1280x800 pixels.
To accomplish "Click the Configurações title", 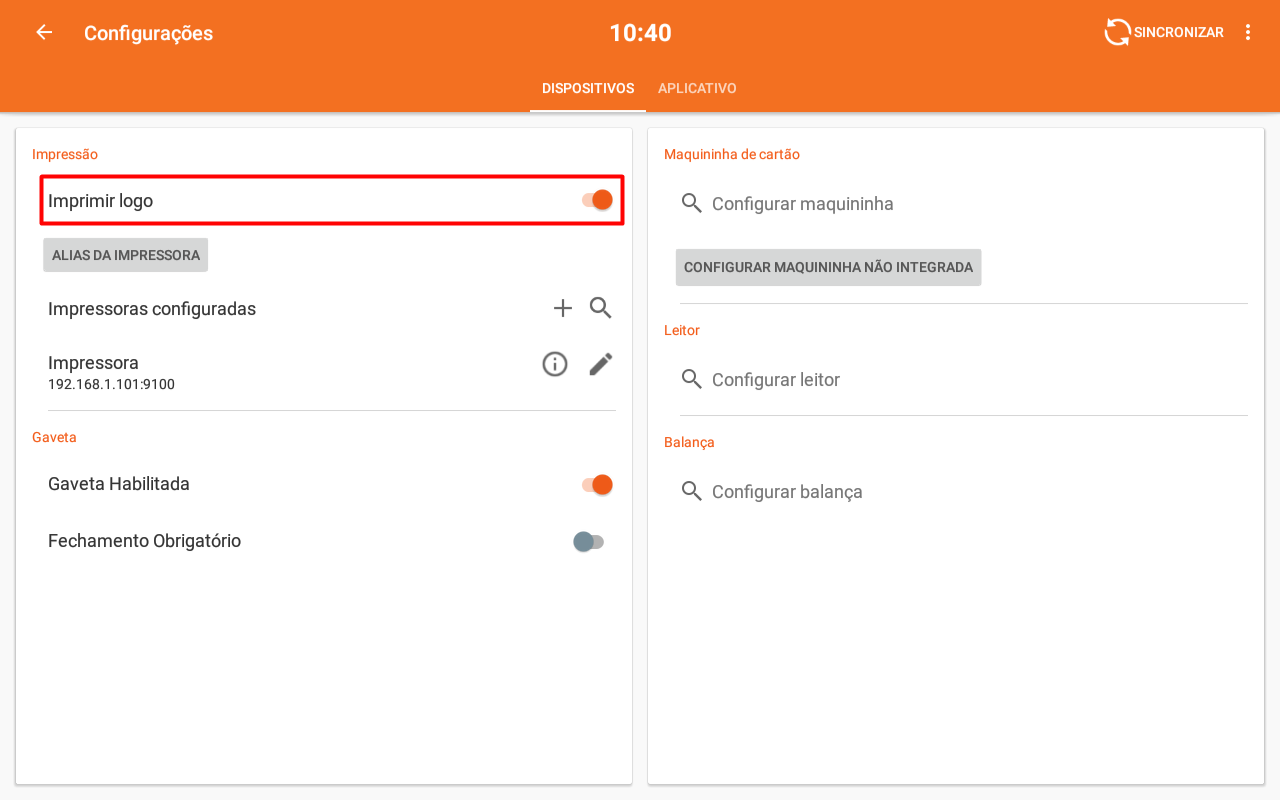I will 148,33.
